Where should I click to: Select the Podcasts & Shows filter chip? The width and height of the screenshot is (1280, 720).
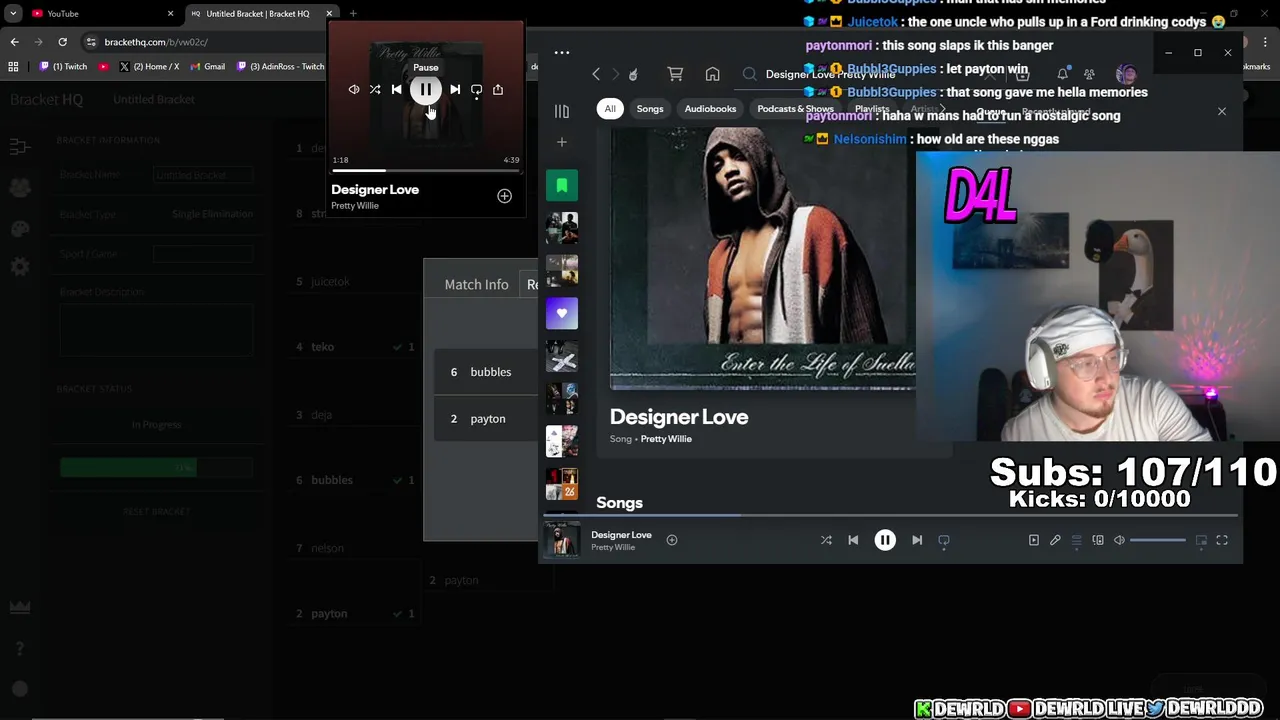[795, 109]
